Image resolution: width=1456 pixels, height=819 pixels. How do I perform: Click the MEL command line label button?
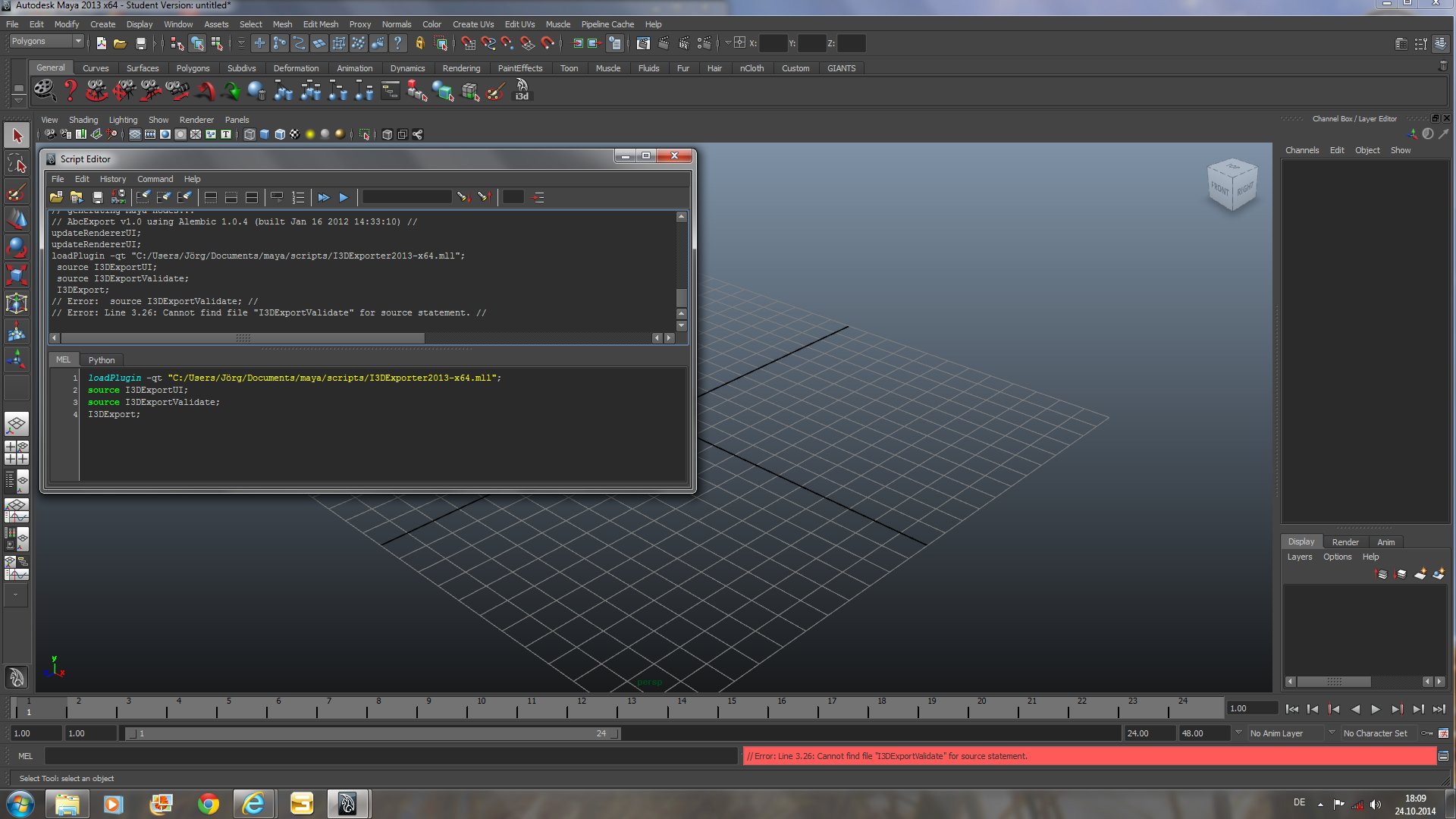click(25, 756)
